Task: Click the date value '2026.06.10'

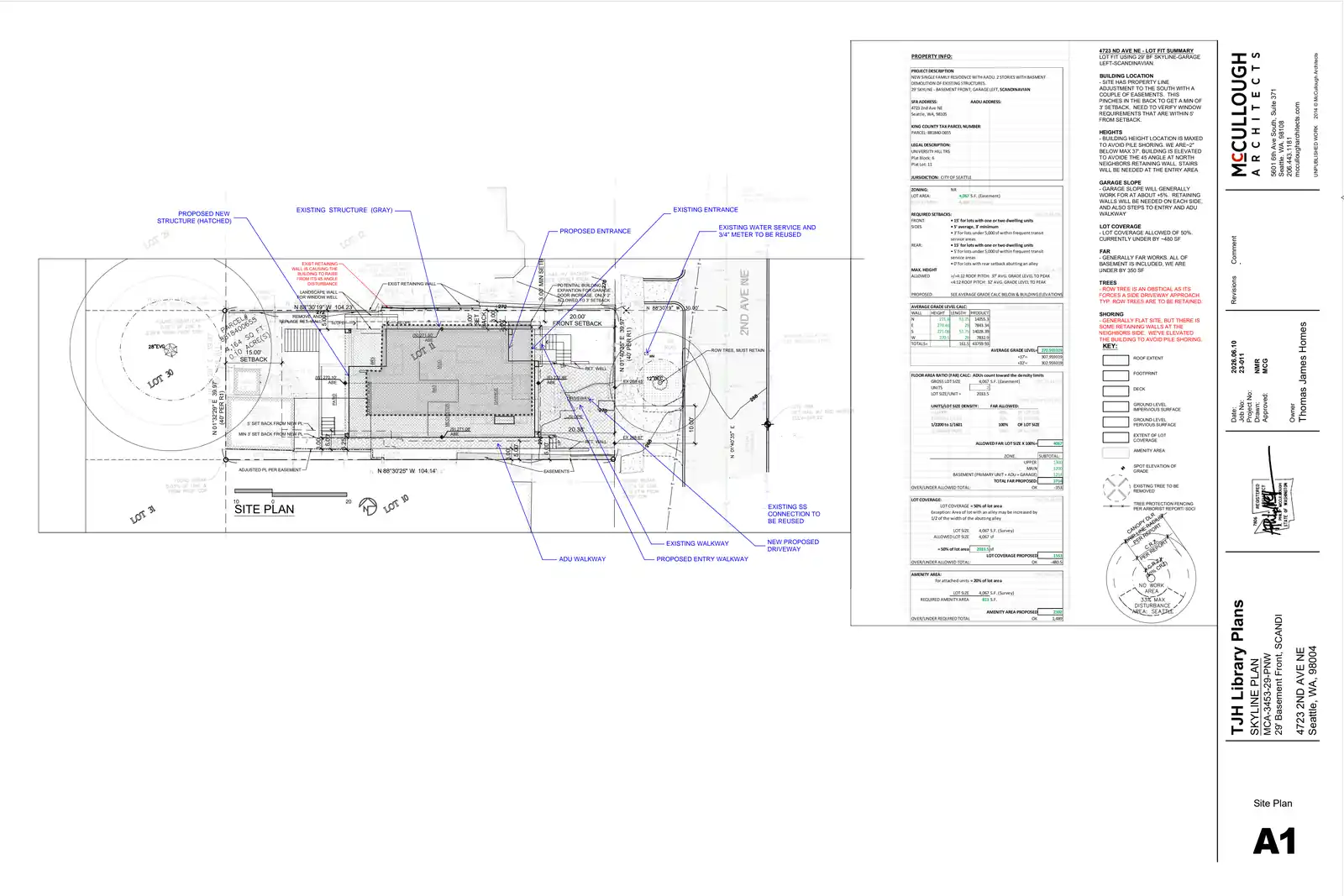Action: [x=1234, y=357]
